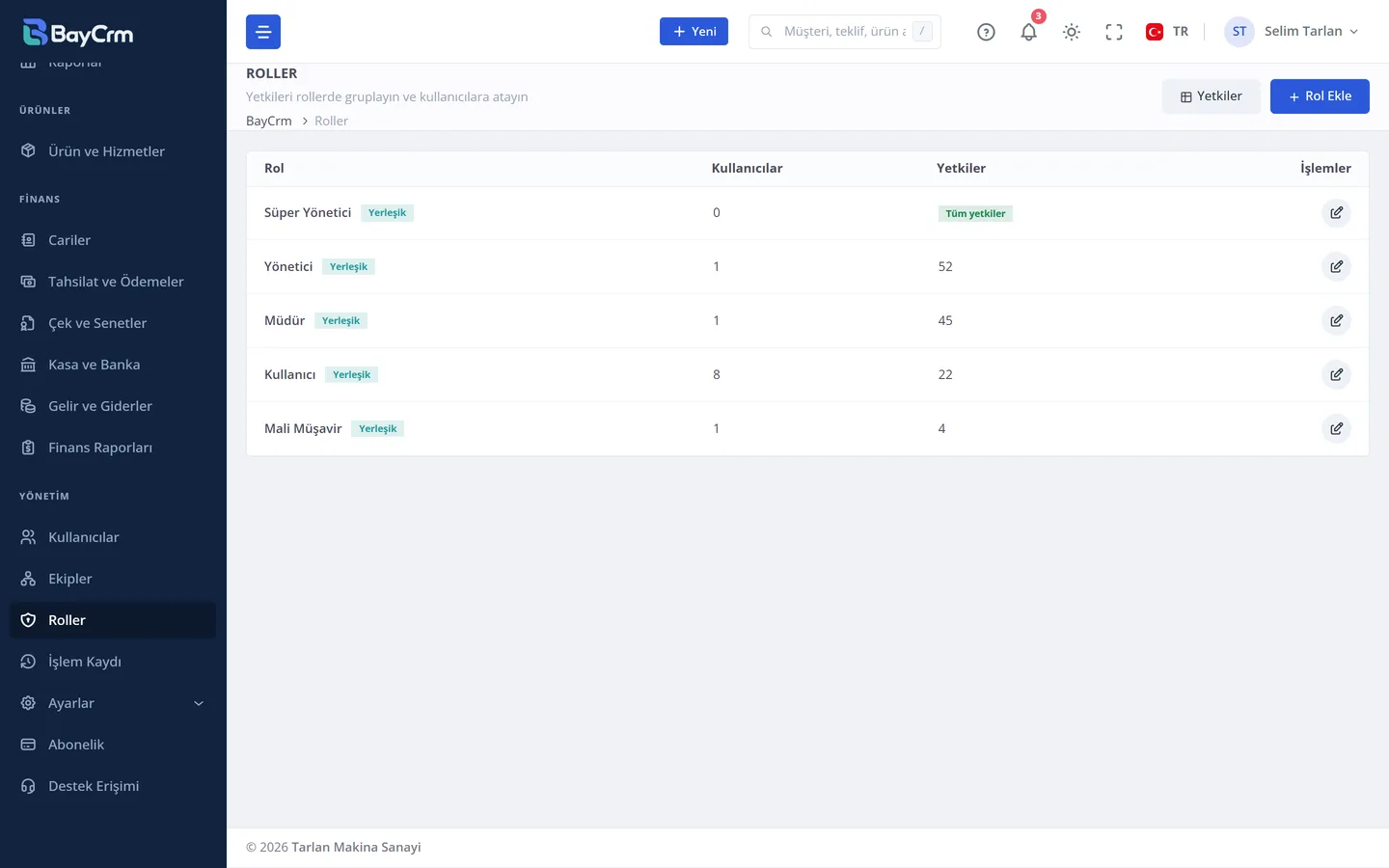Toggle the sidebar hamburger menu button
The height and width of the screenshot is (868, 1389).
(x=263, y=32)
